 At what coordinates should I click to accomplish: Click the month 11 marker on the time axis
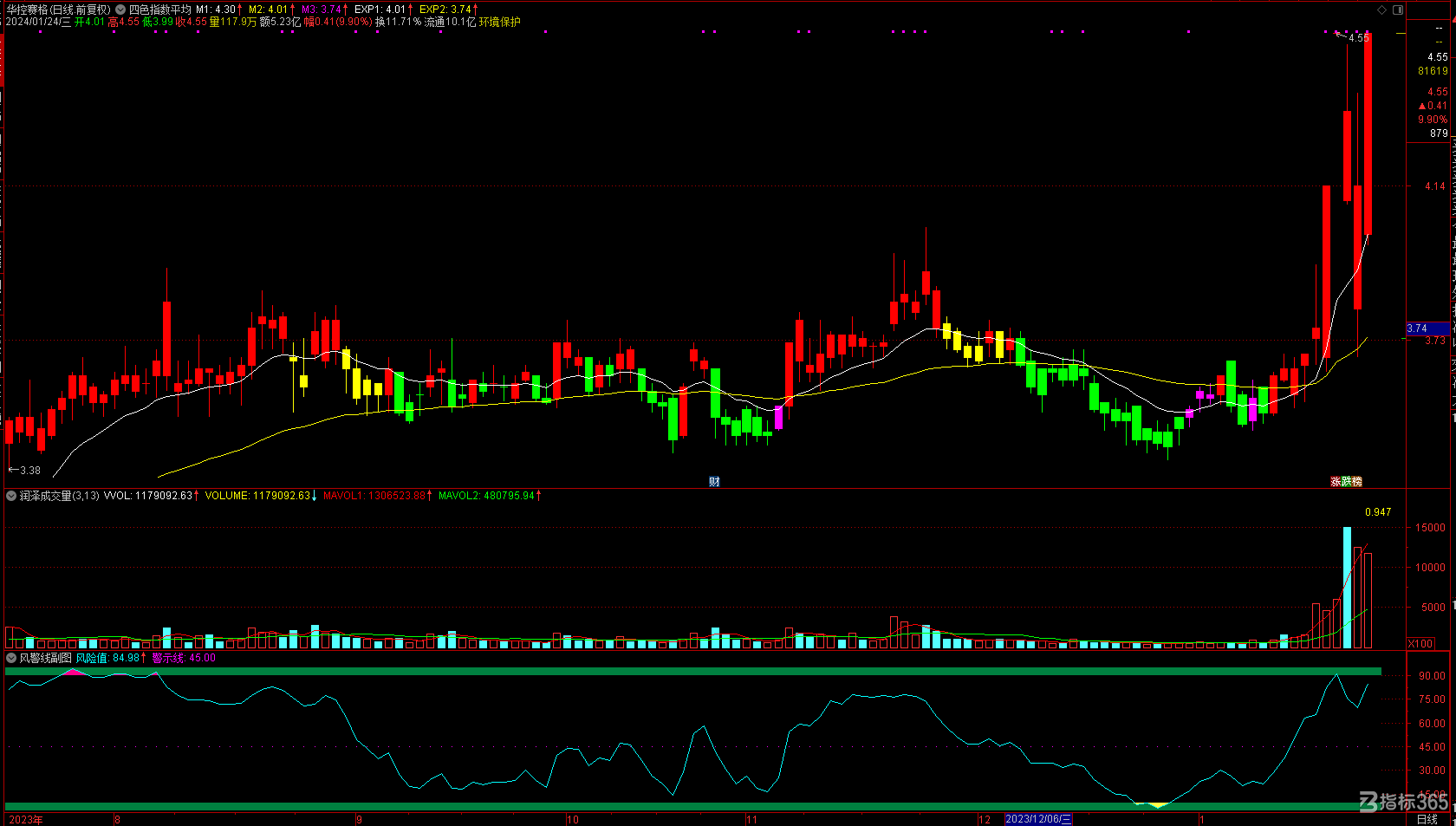pyautogui.click(x=751, y=819)
